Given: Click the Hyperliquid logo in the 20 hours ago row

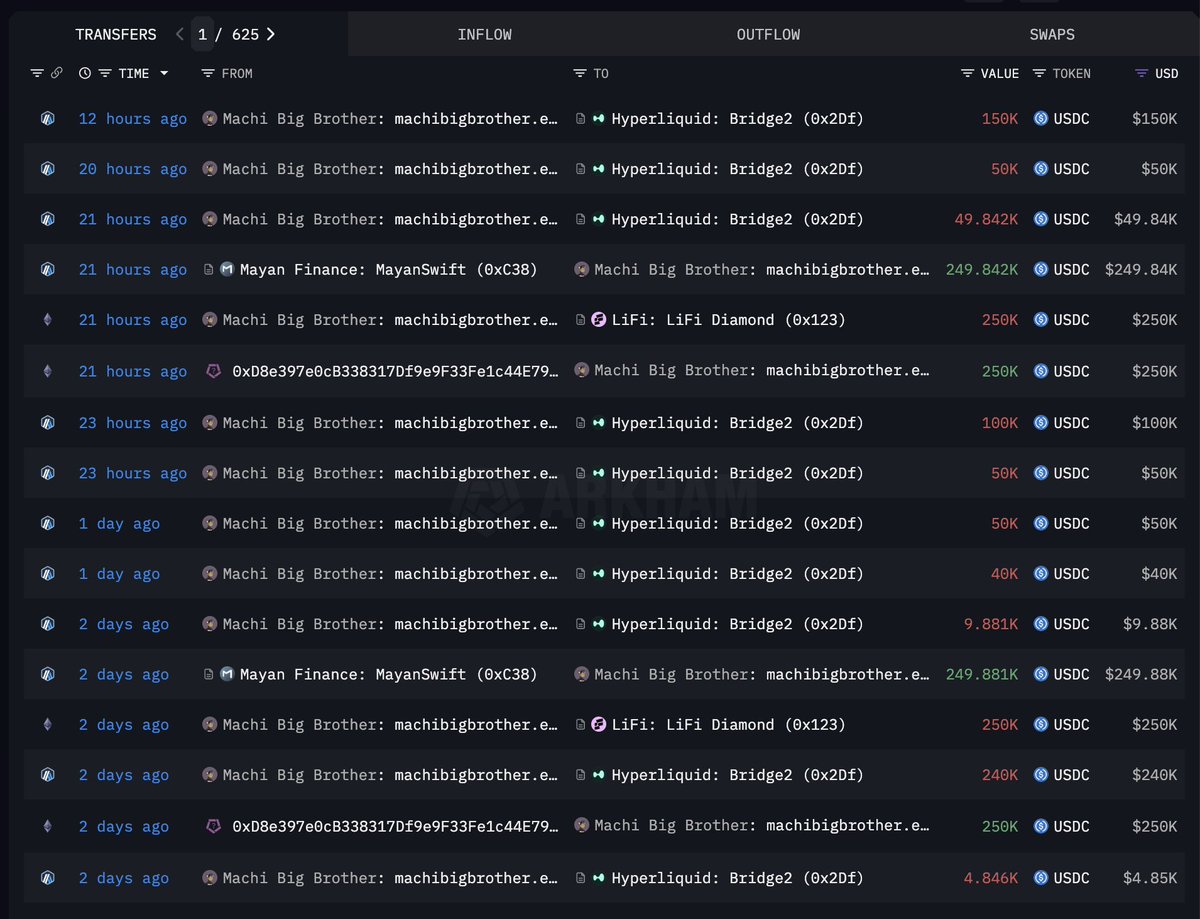Looking at the screenshot, I should coord(599,169).
